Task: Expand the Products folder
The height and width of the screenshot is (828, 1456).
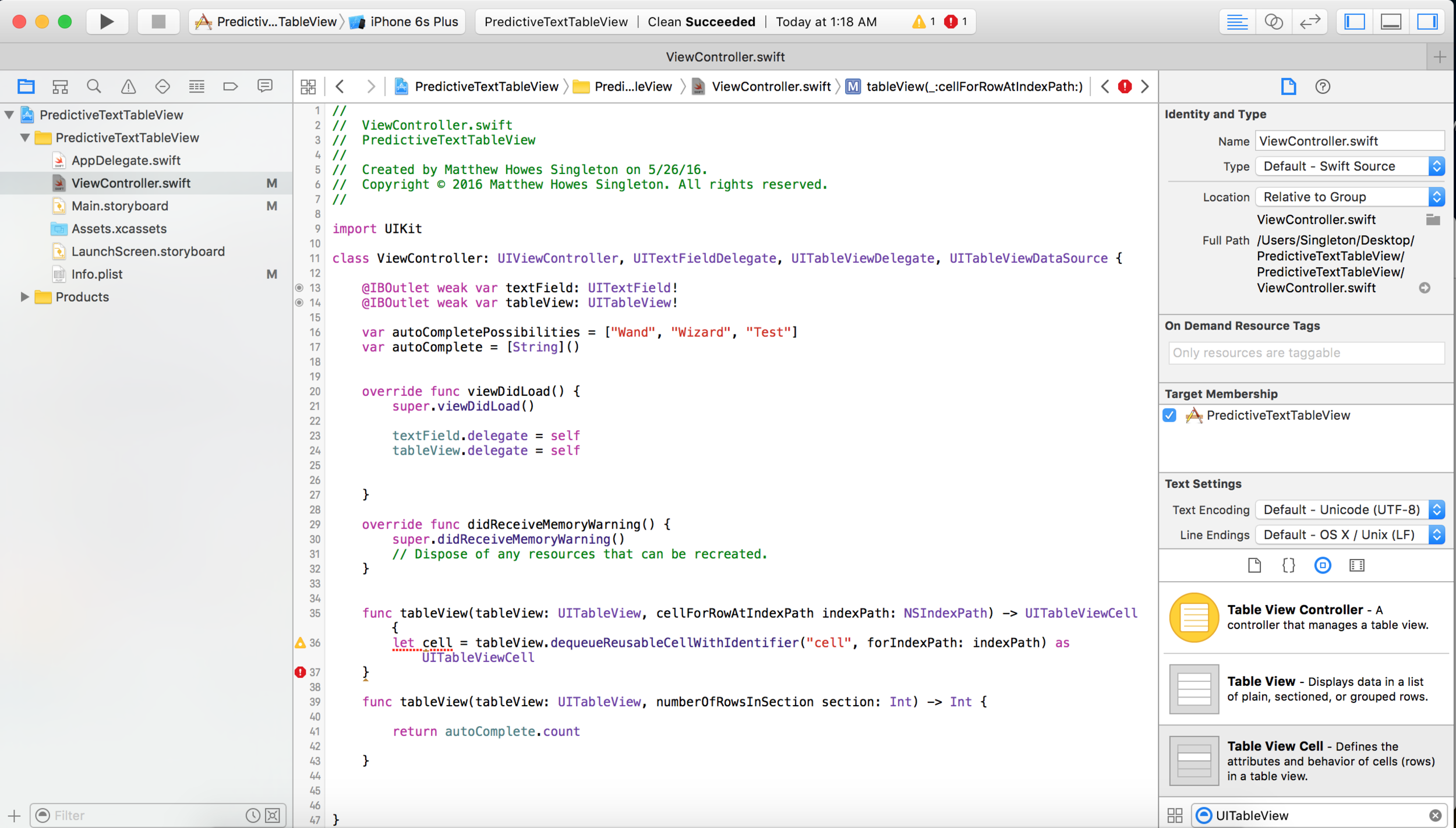Action: (25, 297)
